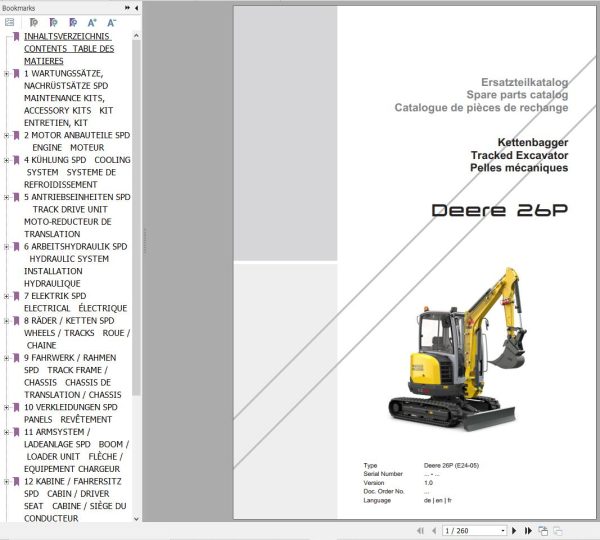The height and width of the screenshot is (540, 600).
Task: Click the 'Ersatzteilkatalog' heading text
Action: [x=525, y=82]
